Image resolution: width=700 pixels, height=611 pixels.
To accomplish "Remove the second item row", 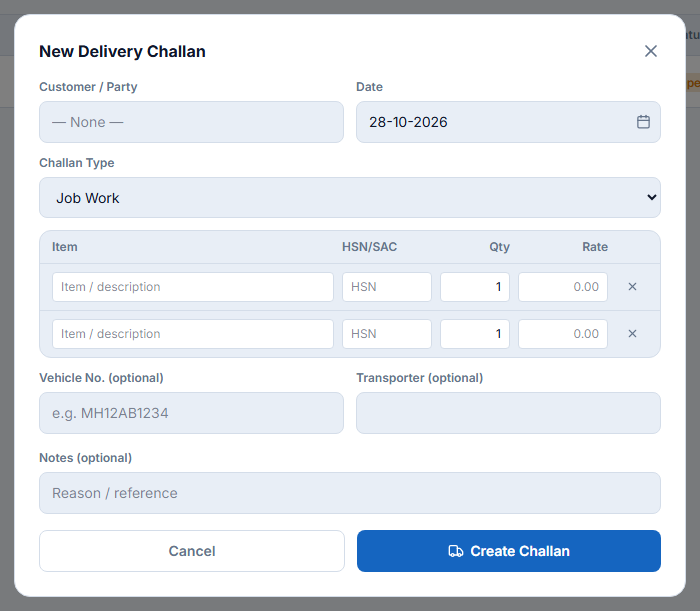I will click(632, 333).
